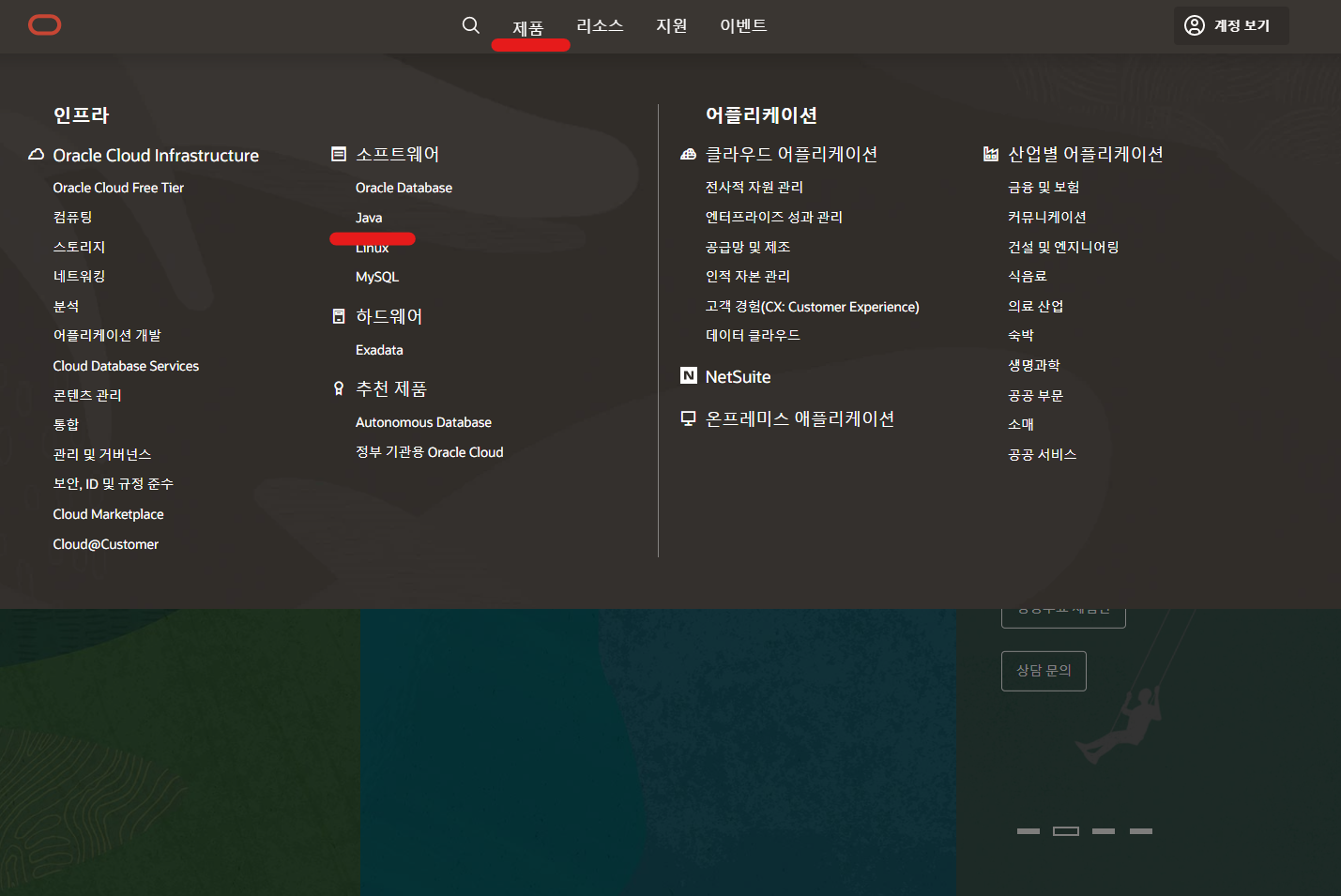This screenshot has height=896, width=1341.
Task: Open 관리 및 거버넌스 link
Action: point(102,455)
